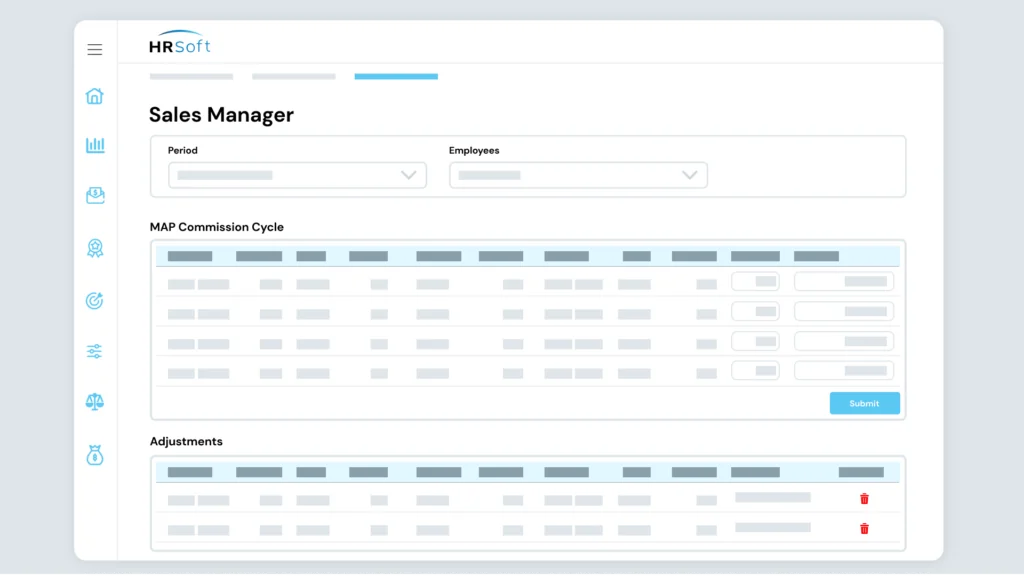Open the hamburger menu

pyautogui.click(x=95, y=50)
